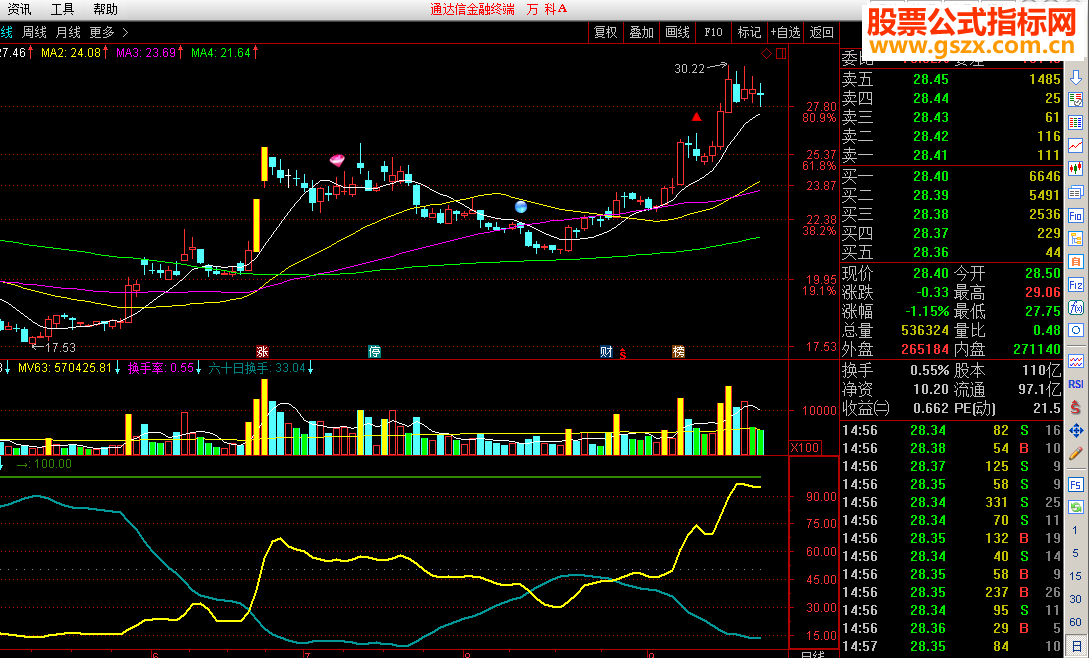Click the 涨 event marker on timeline

pyautogui.click(x=262, y=352)
